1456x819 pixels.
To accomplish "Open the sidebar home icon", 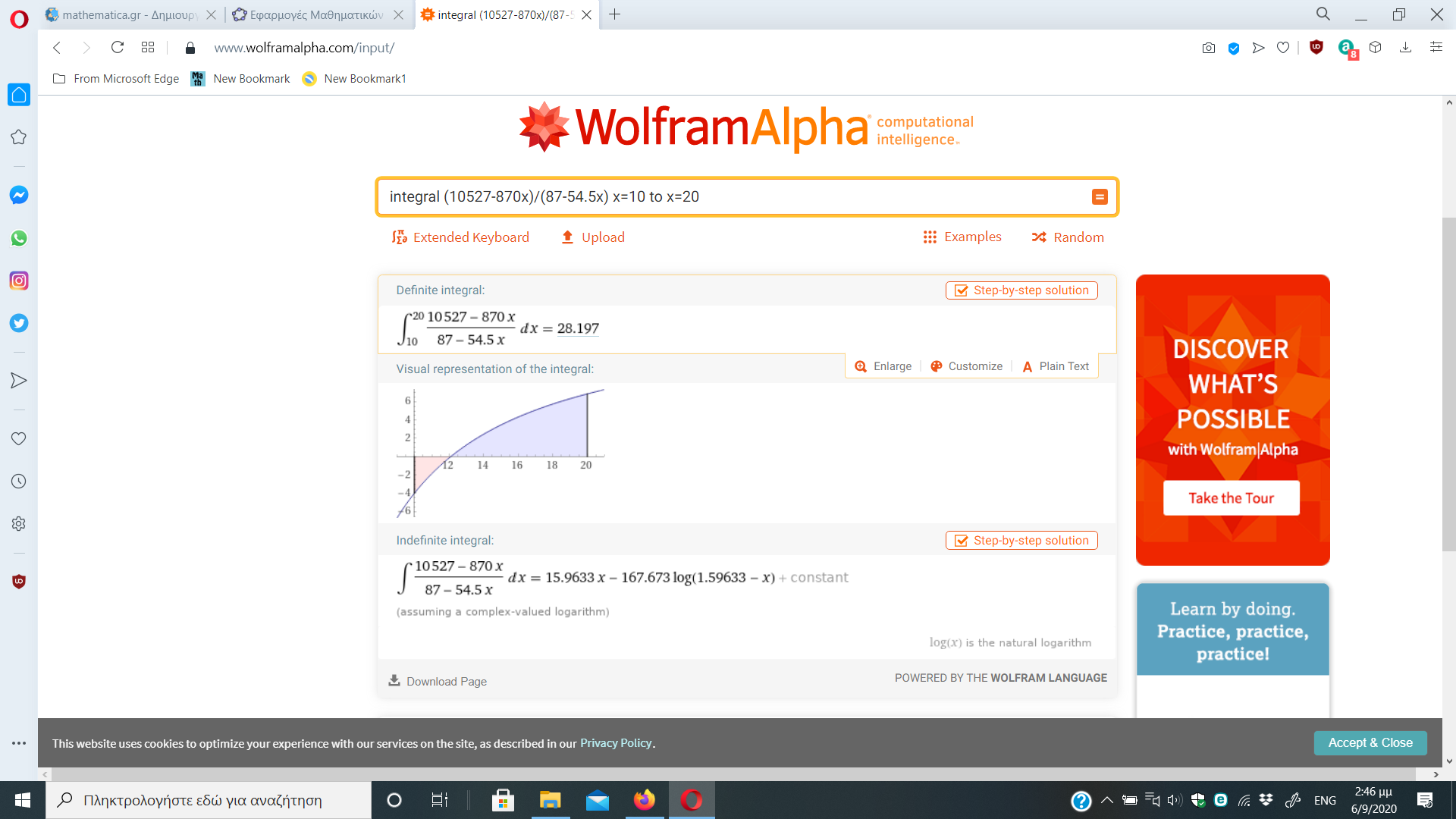I will click(x=19, y=95).
